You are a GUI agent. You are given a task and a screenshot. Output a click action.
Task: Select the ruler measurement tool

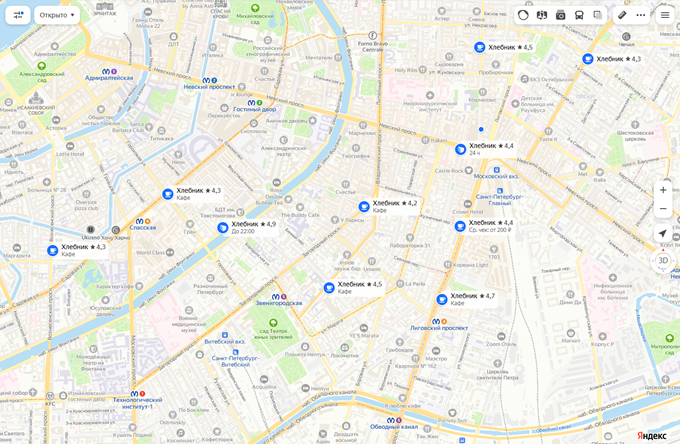tap(622, 15)
